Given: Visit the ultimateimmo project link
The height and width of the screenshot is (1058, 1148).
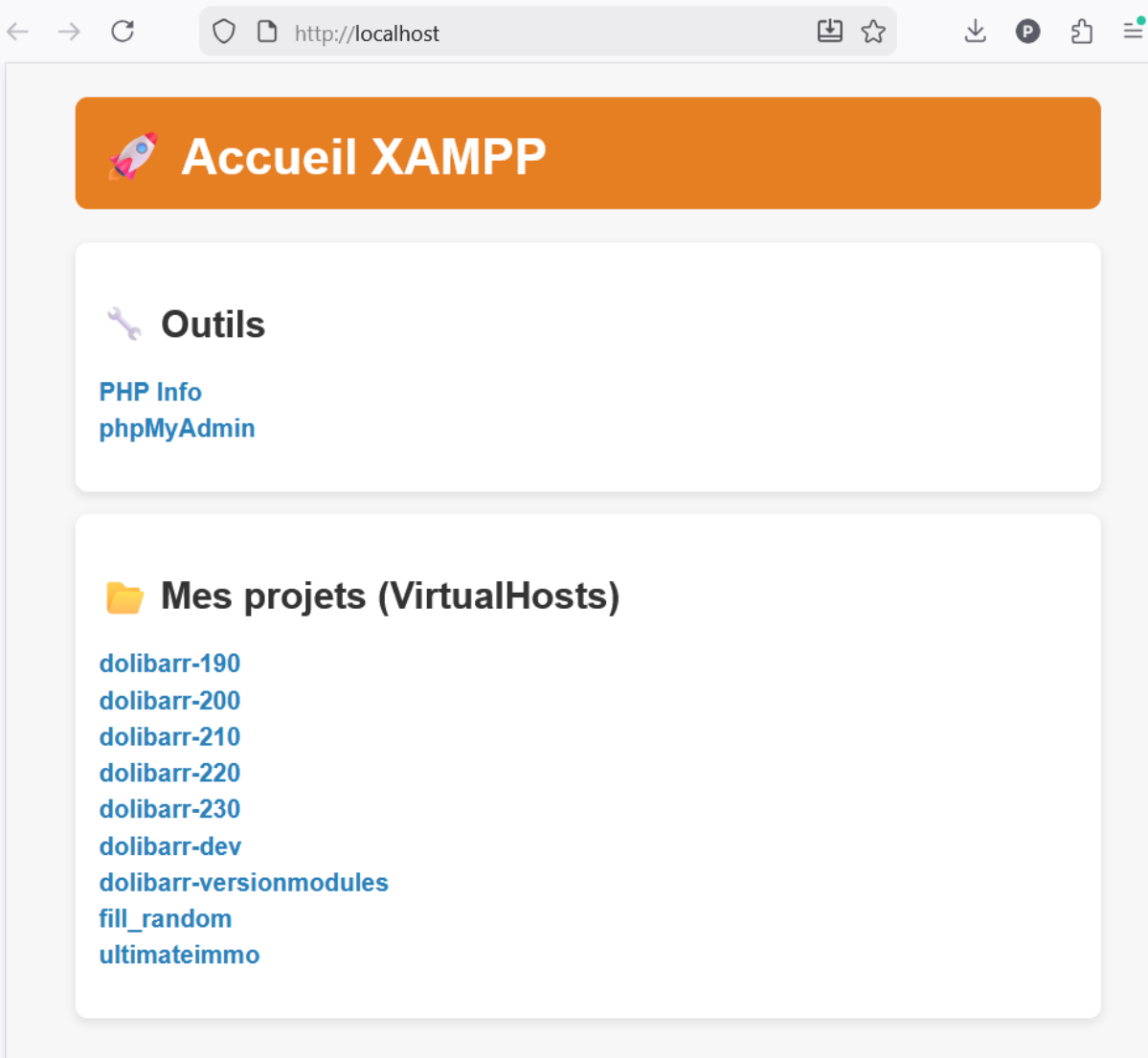Looking at the screenshot, I should 179,955.
